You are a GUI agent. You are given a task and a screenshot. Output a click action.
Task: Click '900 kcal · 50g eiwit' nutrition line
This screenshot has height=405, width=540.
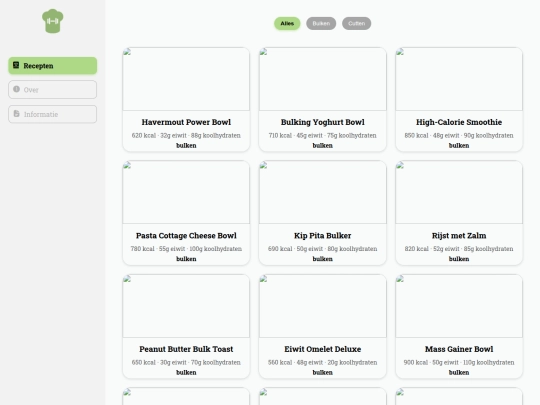point(459,362)
